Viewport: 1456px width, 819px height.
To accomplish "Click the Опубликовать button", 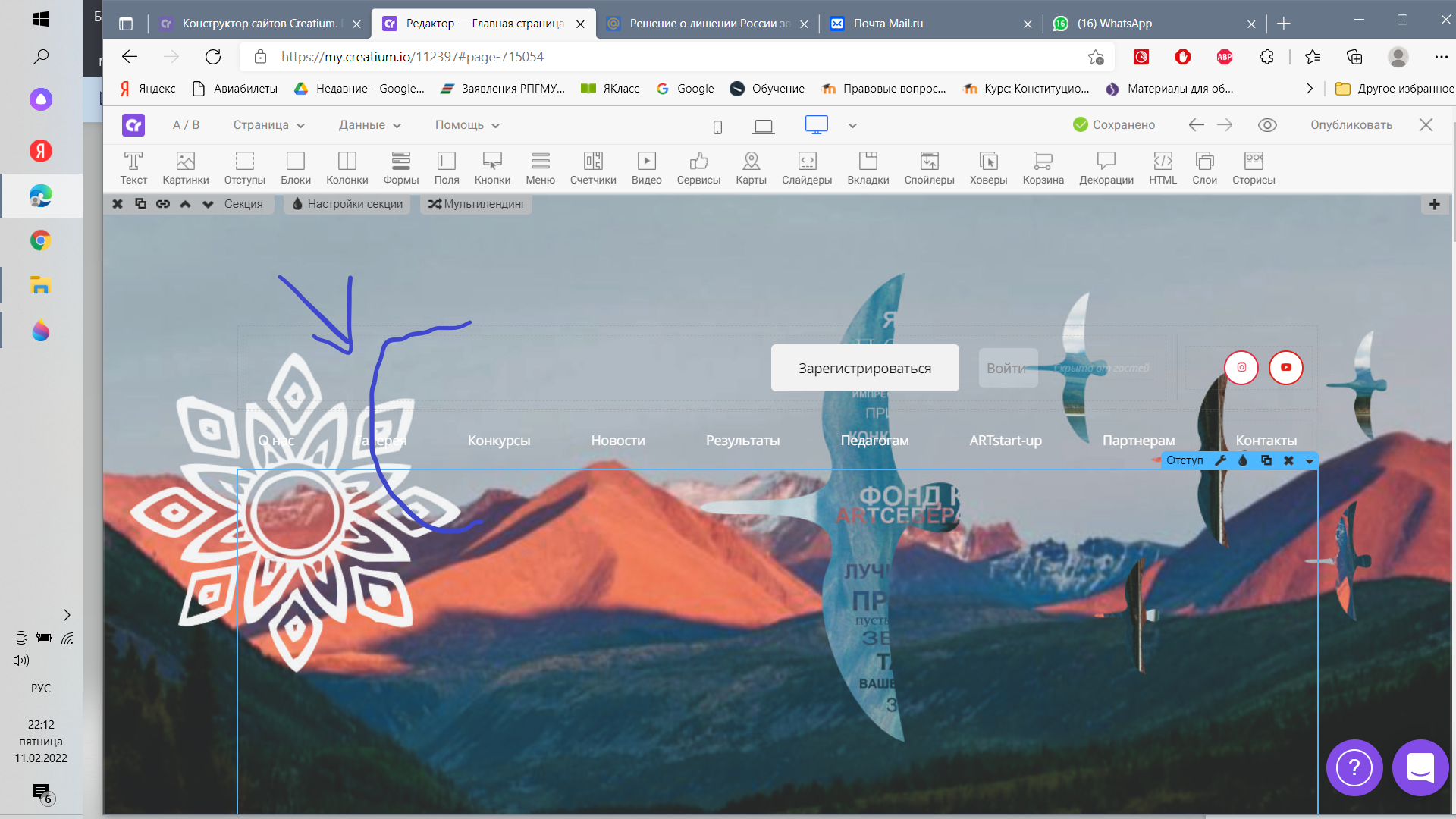I will pyautogui.click(x=1351, y=125).
